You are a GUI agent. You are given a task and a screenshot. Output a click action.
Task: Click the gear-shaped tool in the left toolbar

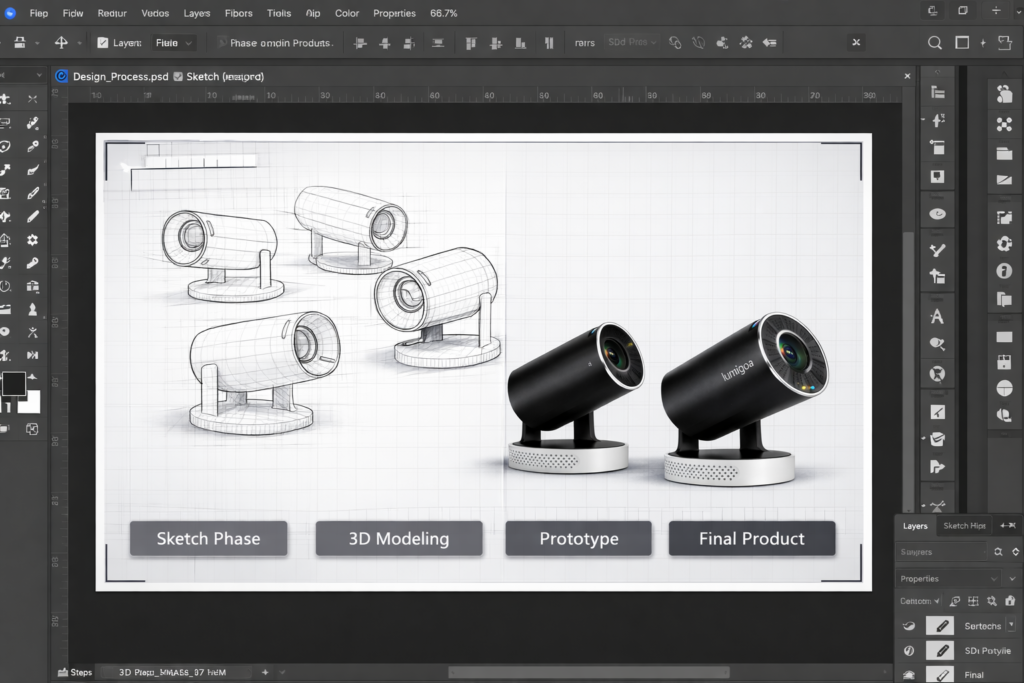[x=33, y=240]
